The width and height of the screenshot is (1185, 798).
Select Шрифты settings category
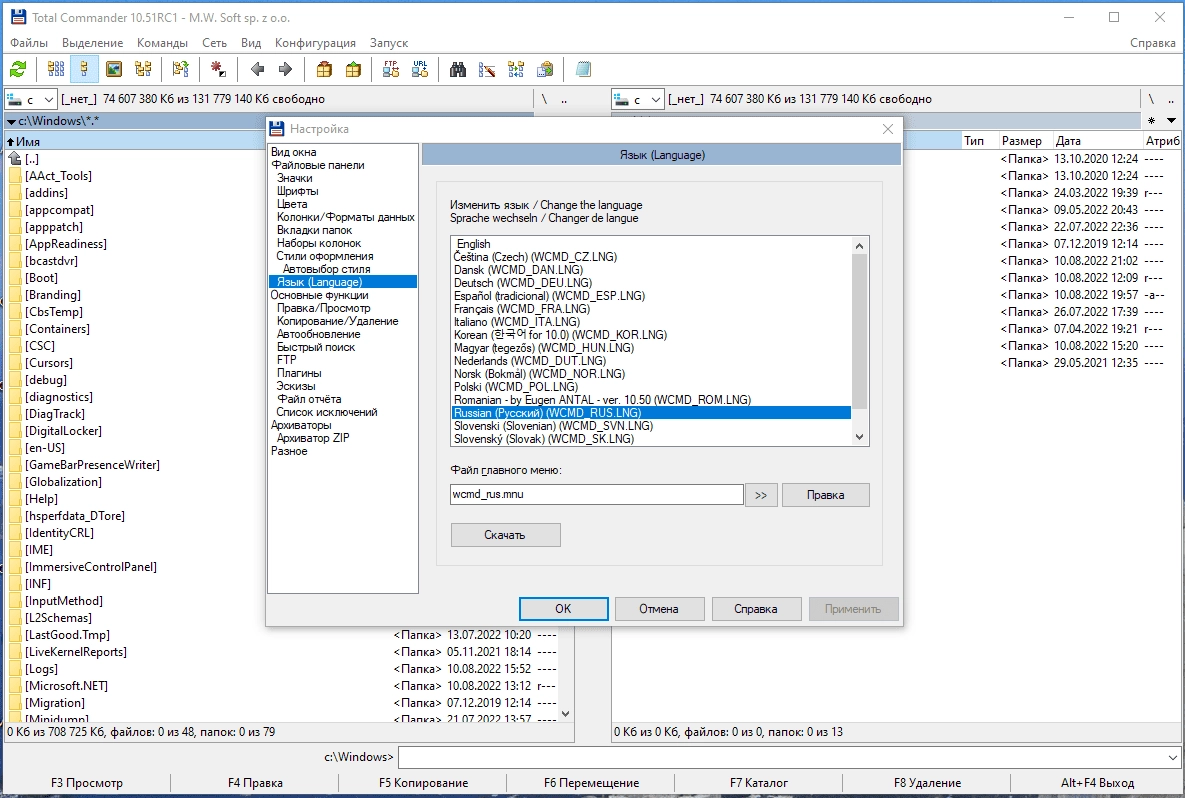(x=298, y=191)
